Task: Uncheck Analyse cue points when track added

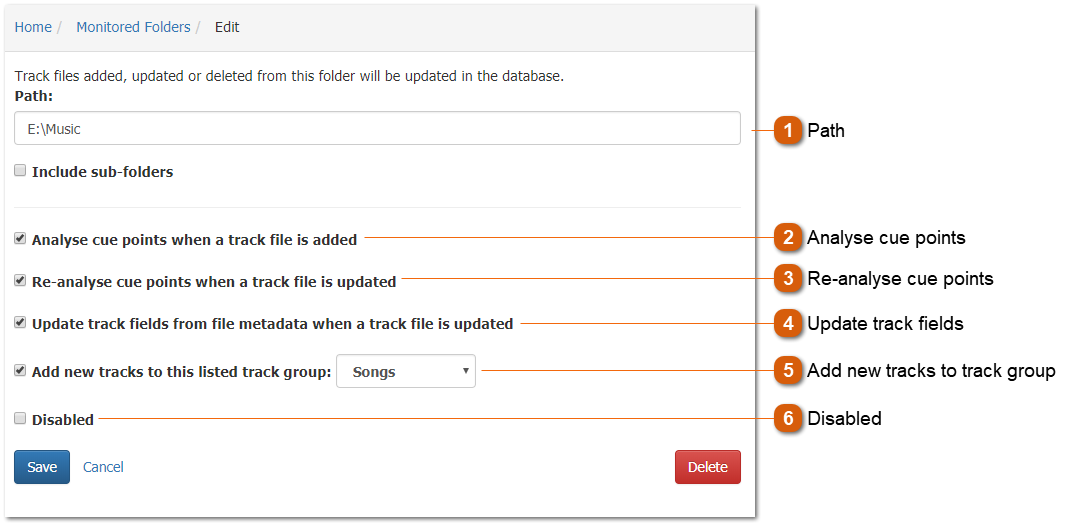Action: [20, 239]
